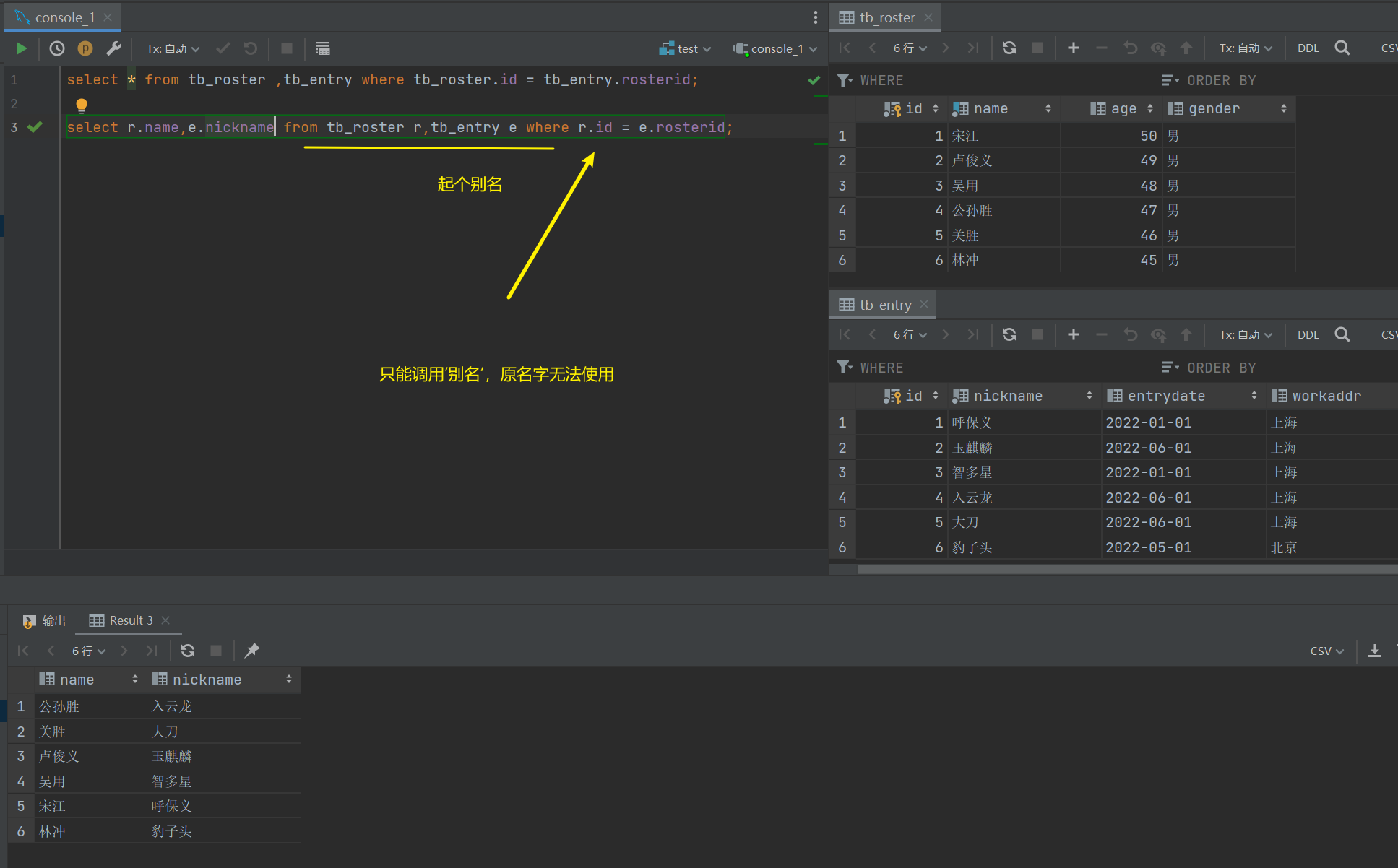Screen dimensions: 1398x868
Task: Select the tb_entry table tab
Action: click(x=884, y=305)
